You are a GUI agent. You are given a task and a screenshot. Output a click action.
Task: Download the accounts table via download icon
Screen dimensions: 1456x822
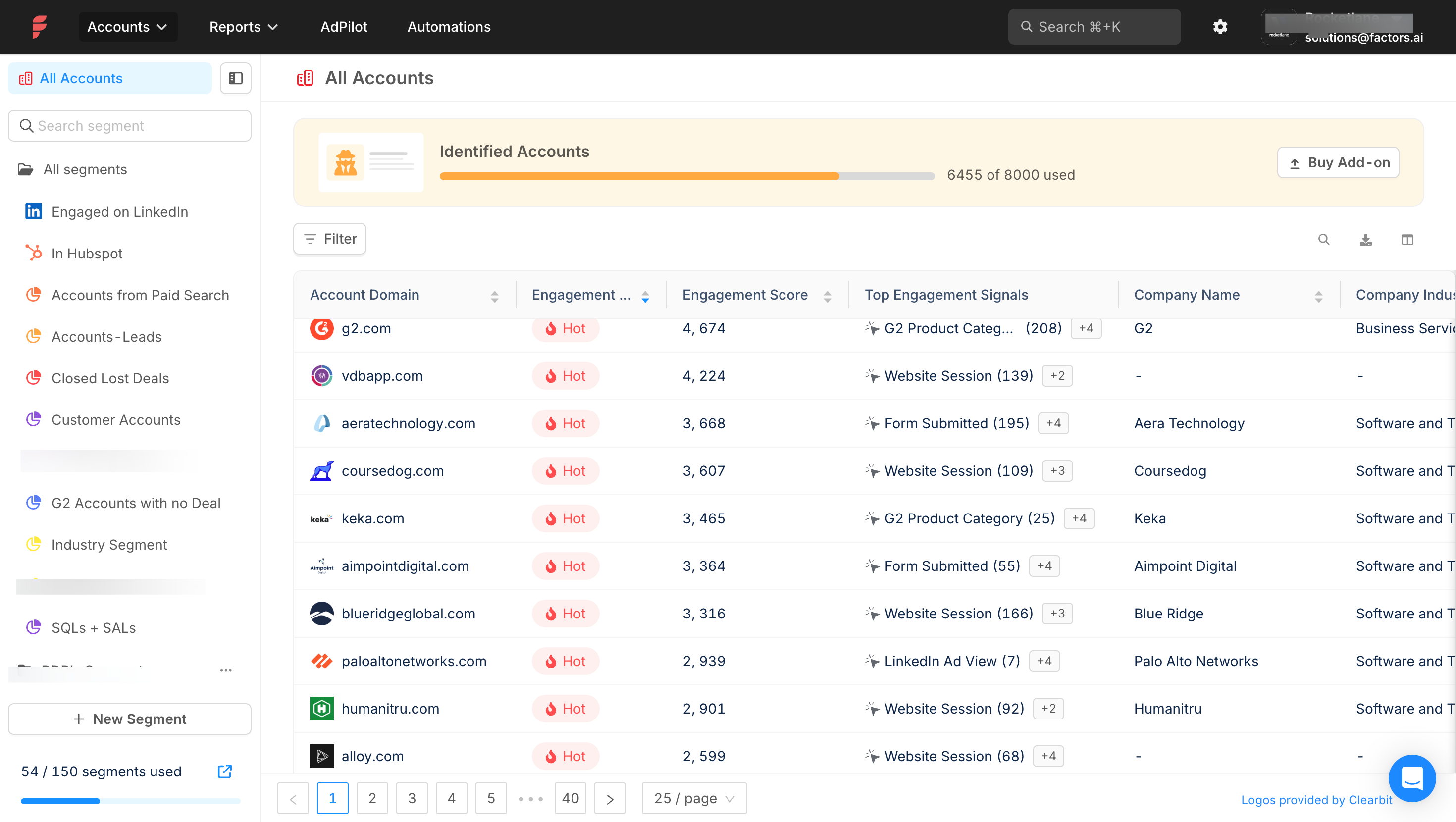pyautogui.click(x=1365, y=239)
